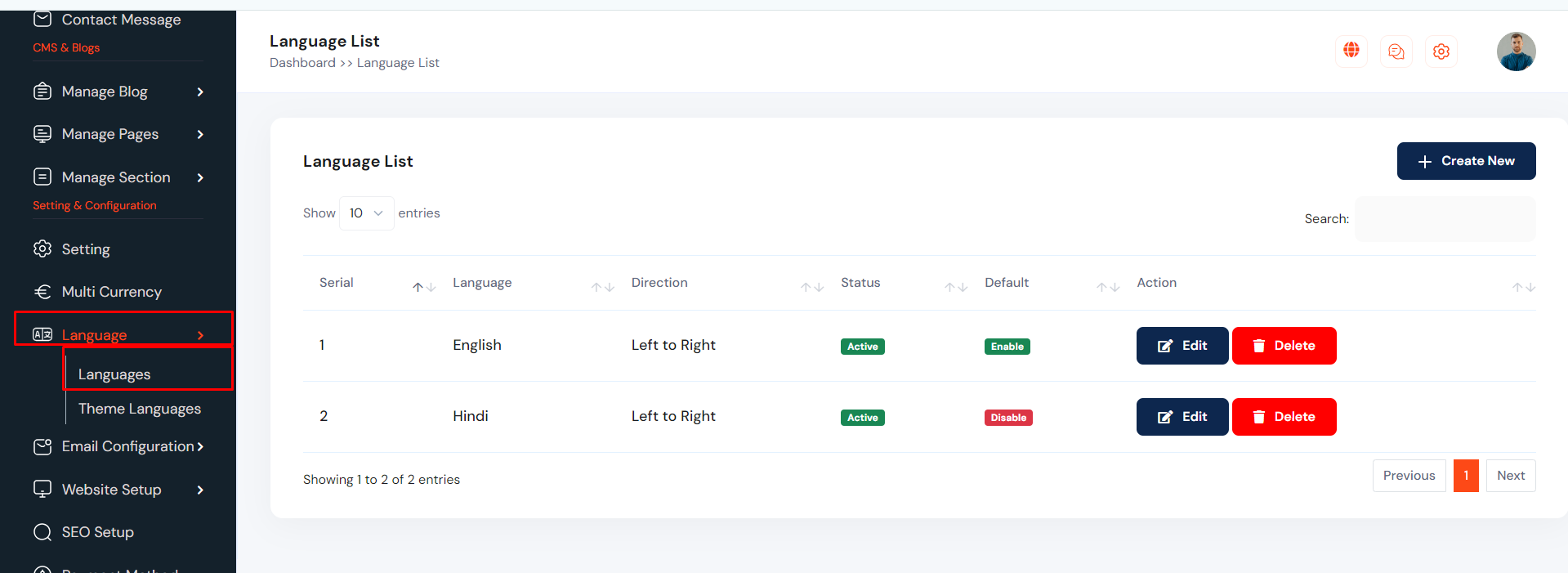Viewport: 1568px width, 573px height.
Task: Sort by Status column arrows icon
Action: (x=955, y=287)
